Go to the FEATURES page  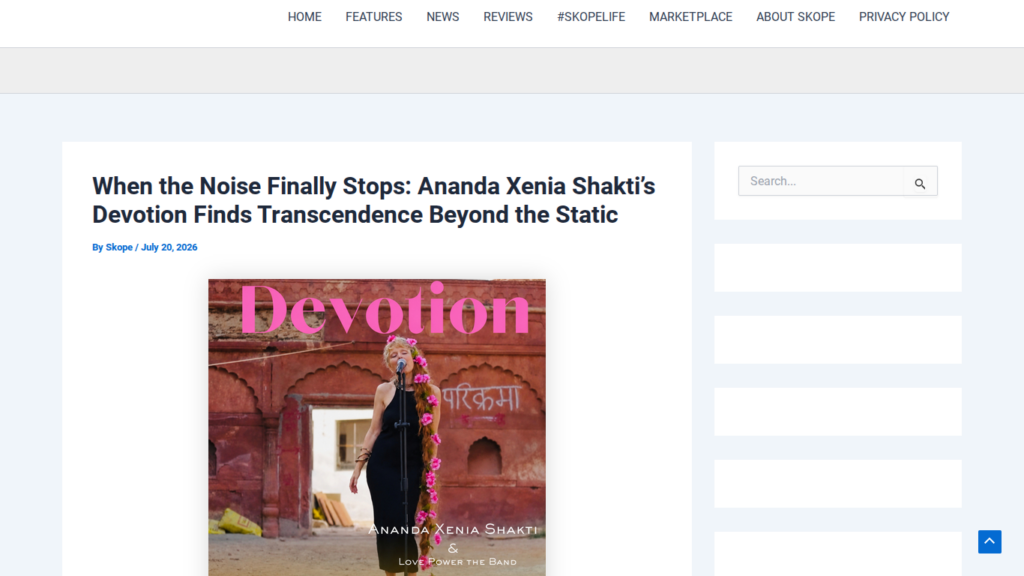pyautogui.click(x=374, y=17)
